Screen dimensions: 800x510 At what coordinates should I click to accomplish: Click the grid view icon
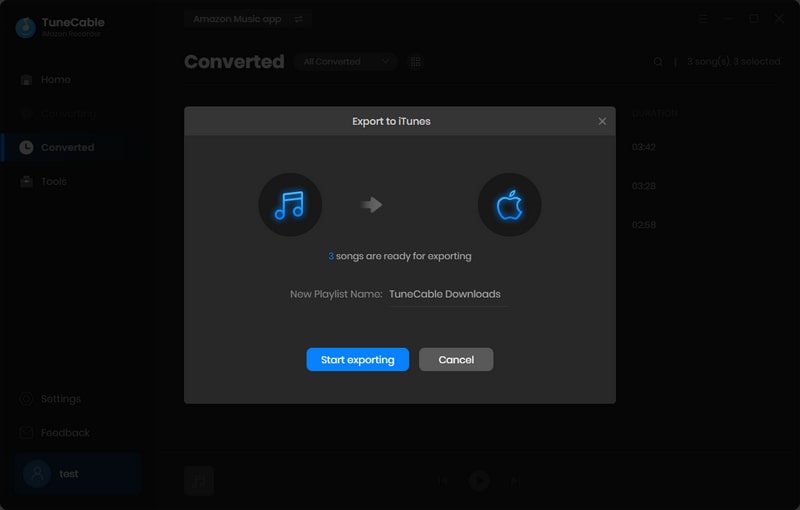tap(415, 62)
